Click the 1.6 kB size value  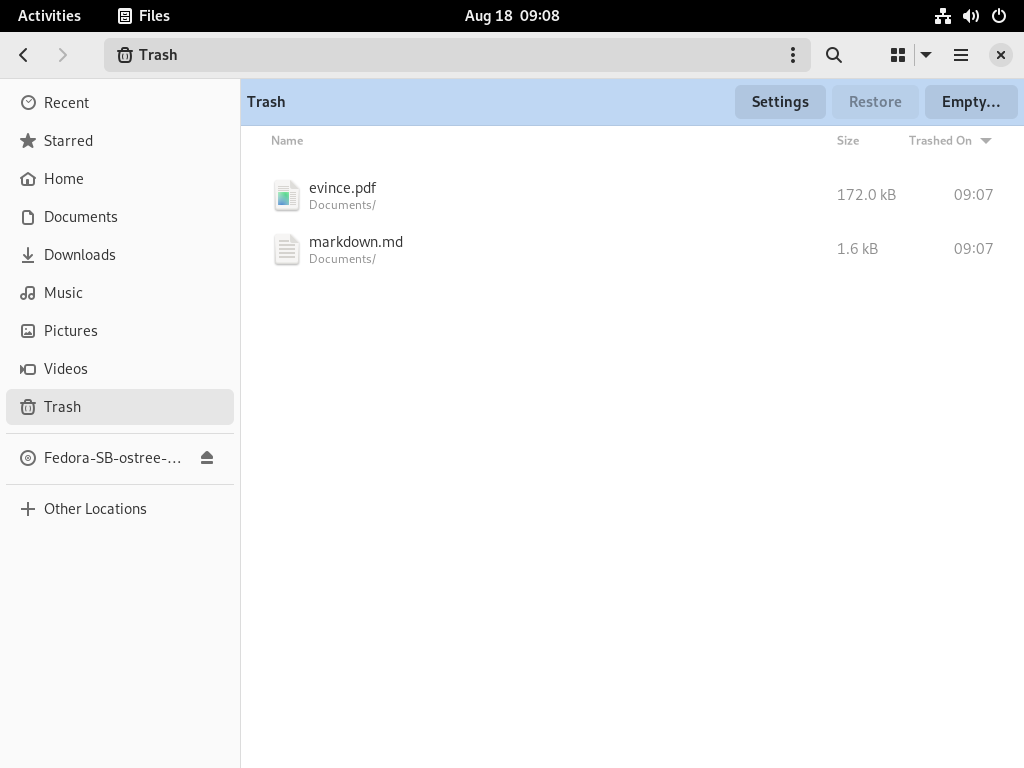click(857, 249)
